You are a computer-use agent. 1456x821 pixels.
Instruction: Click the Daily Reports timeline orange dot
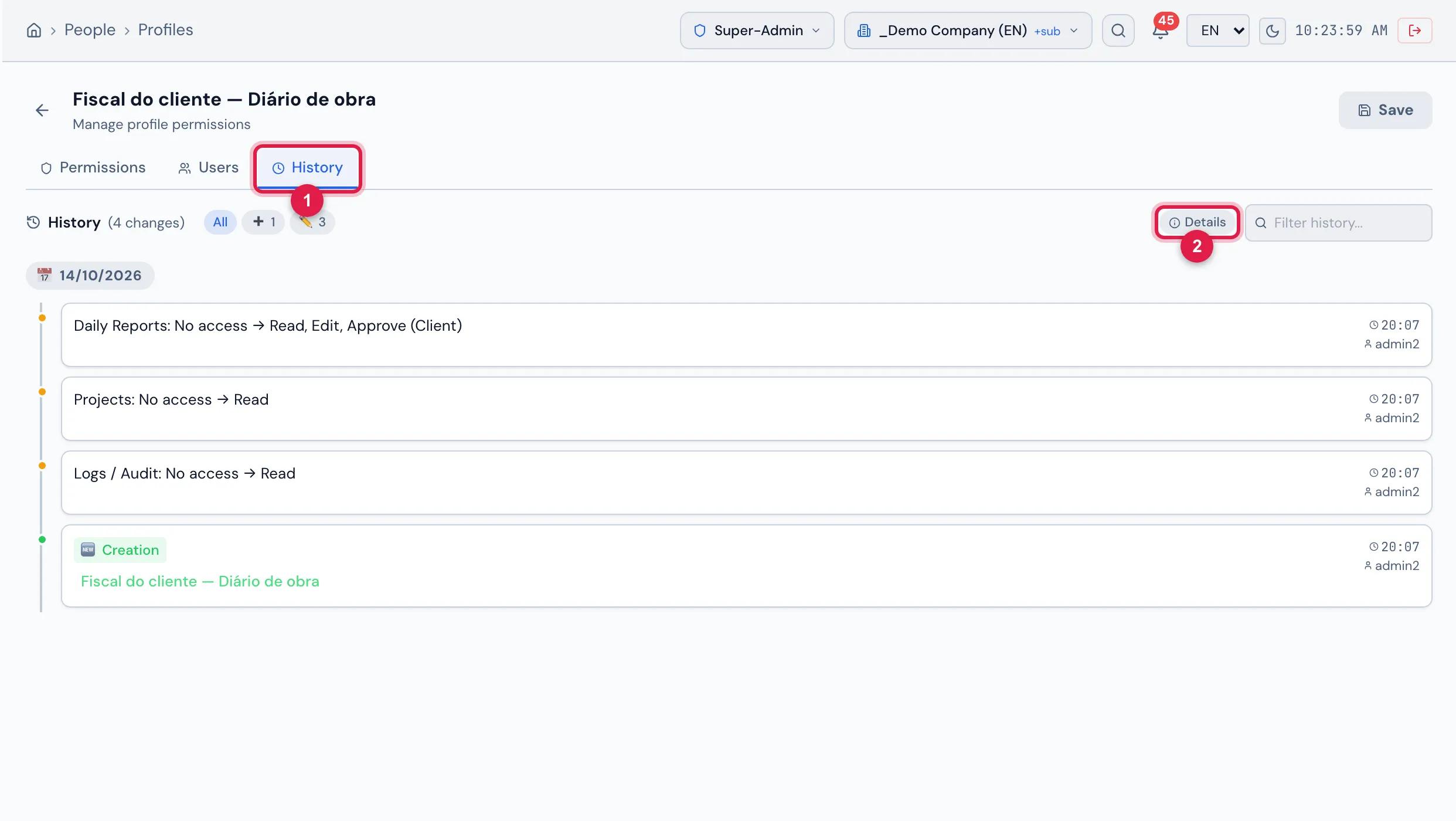click(x=42, y=318)
